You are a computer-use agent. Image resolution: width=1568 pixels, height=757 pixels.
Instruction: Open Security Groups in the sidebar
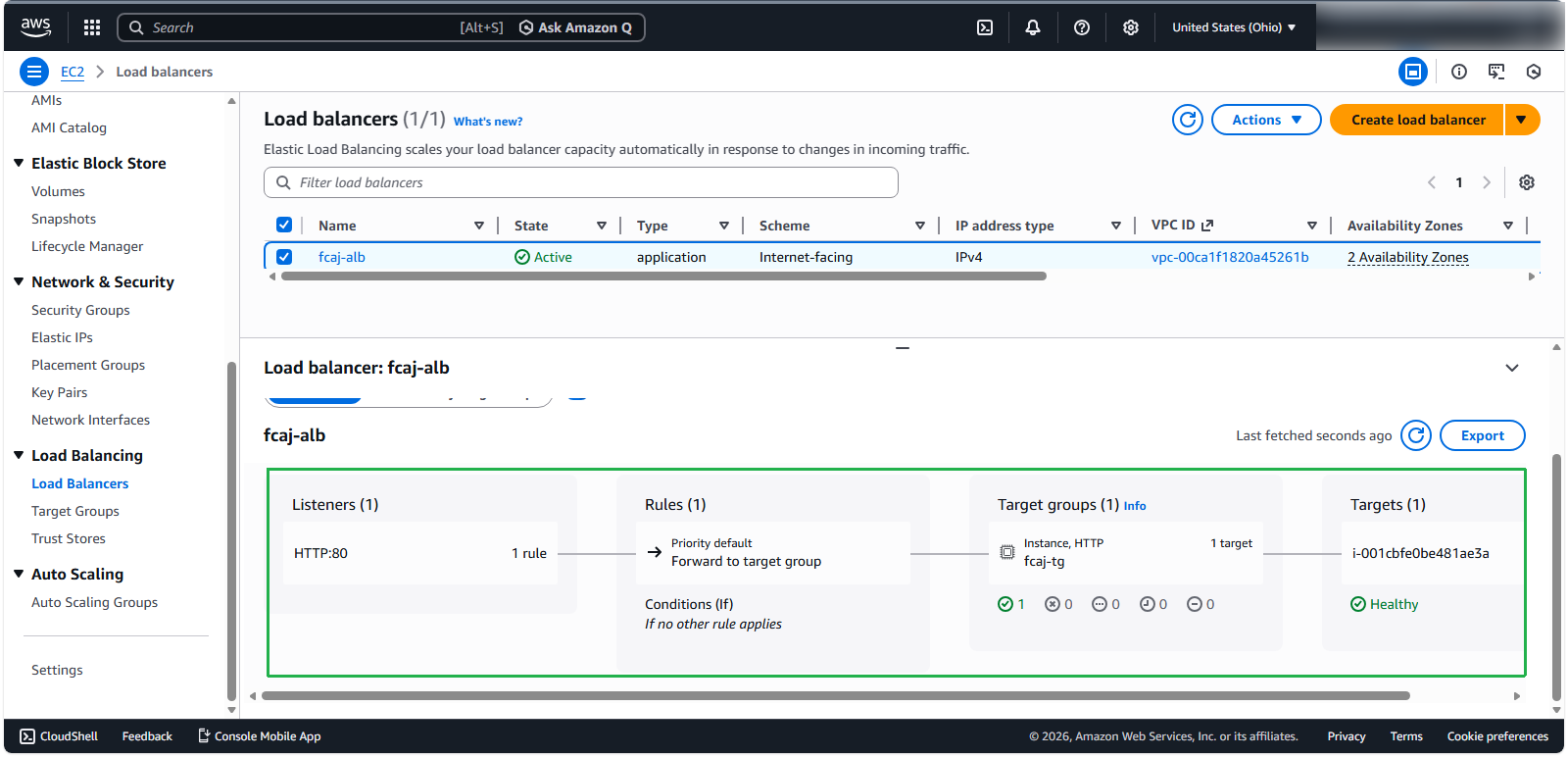pyautogui.click(x=80, y=310)
